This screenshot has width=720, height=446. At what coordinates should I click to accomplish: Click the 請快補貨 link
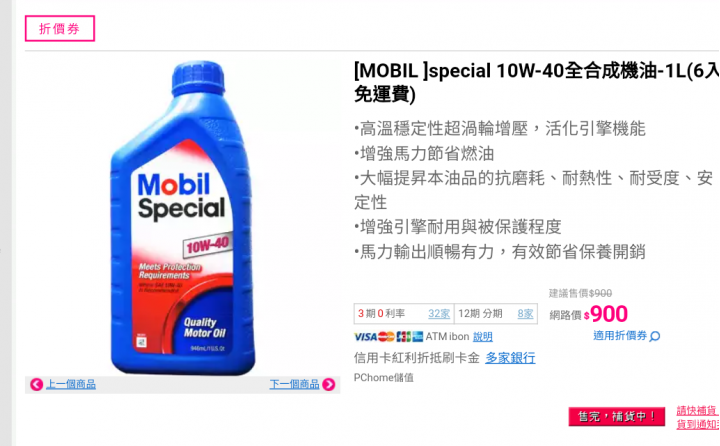click(697, 411)
